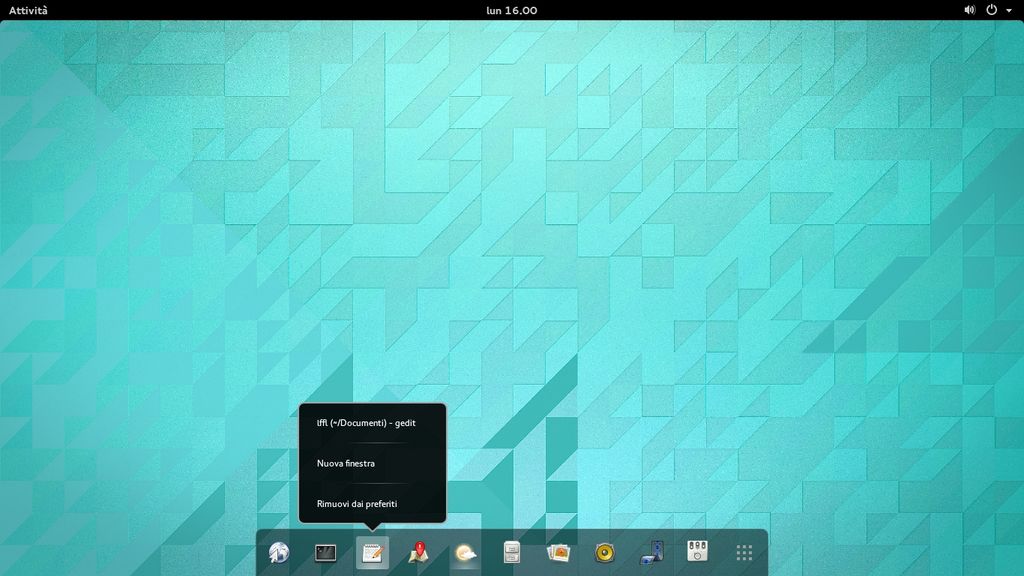Click the Attività button in top bar
Viewport: 1024px width, 576px height.
tap(28, 10)
